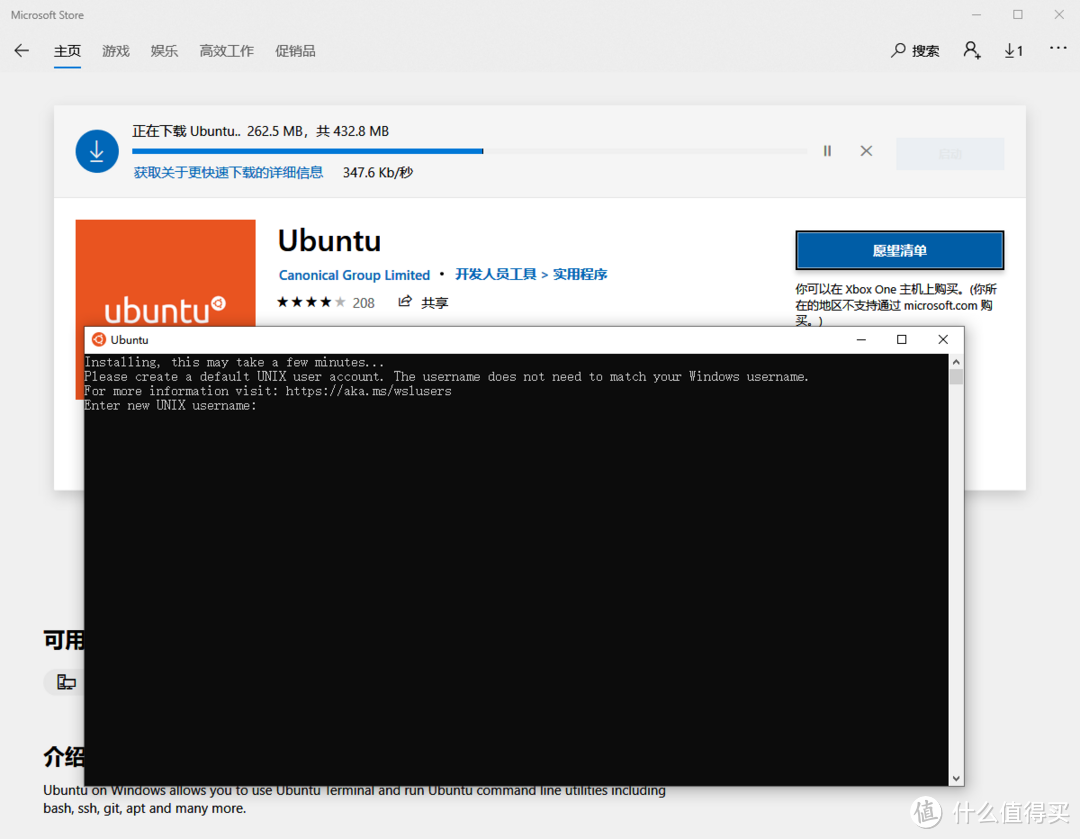Click the Ubuntu app title heading

click(329, 241)
